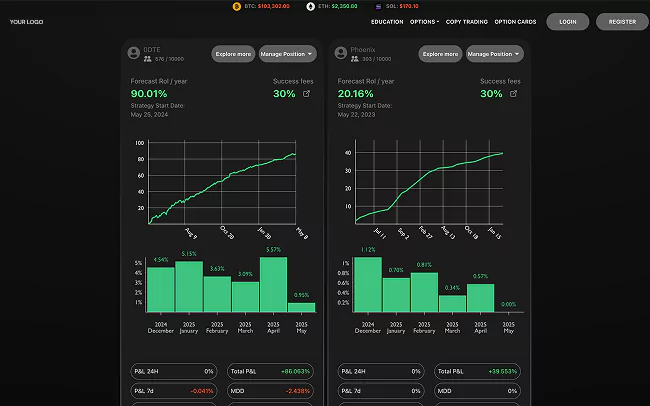650x406 pixels.
Task: Open 0DTE success fees external link icon
Action: click(x=306, y=94)
